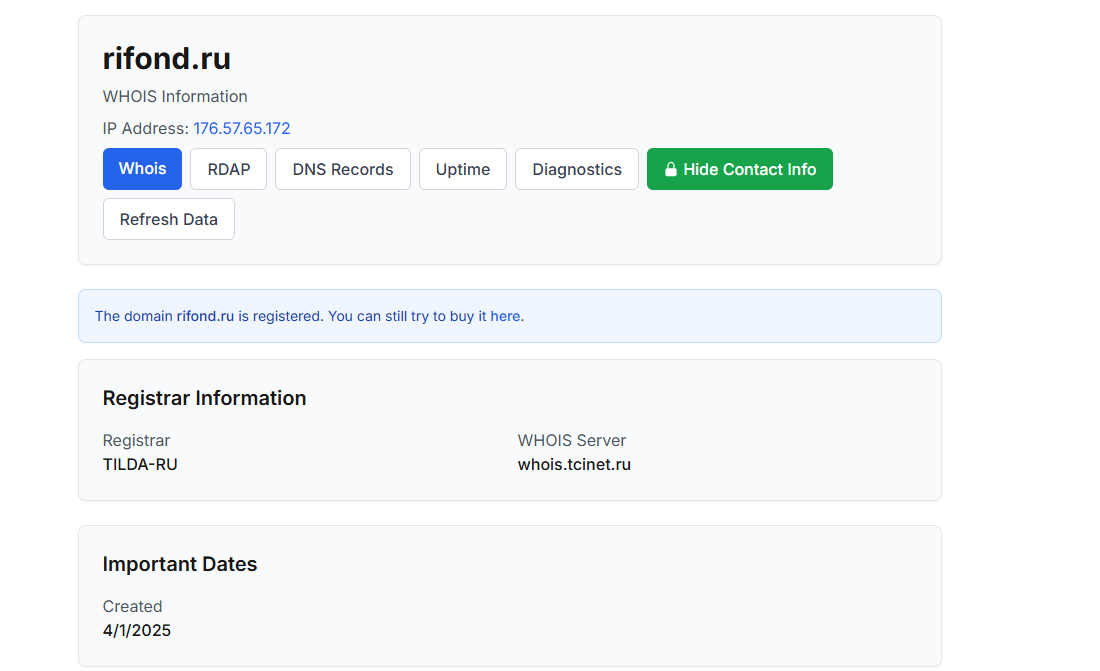Switch to the Diagnostics tab
The width and height of the screenshot is (1100, 671).
click(577, 169)
